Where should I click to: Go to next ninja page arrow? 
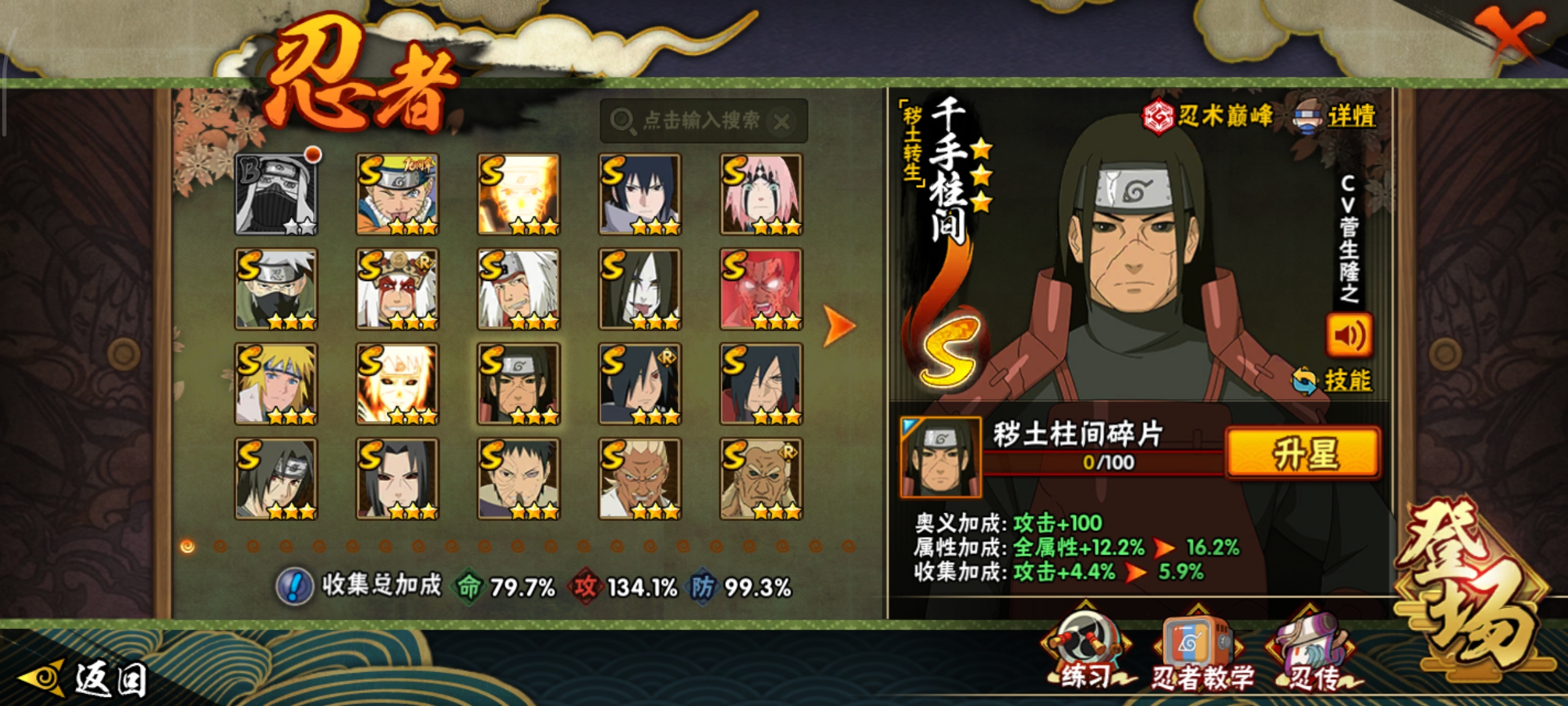pos(839,324)
